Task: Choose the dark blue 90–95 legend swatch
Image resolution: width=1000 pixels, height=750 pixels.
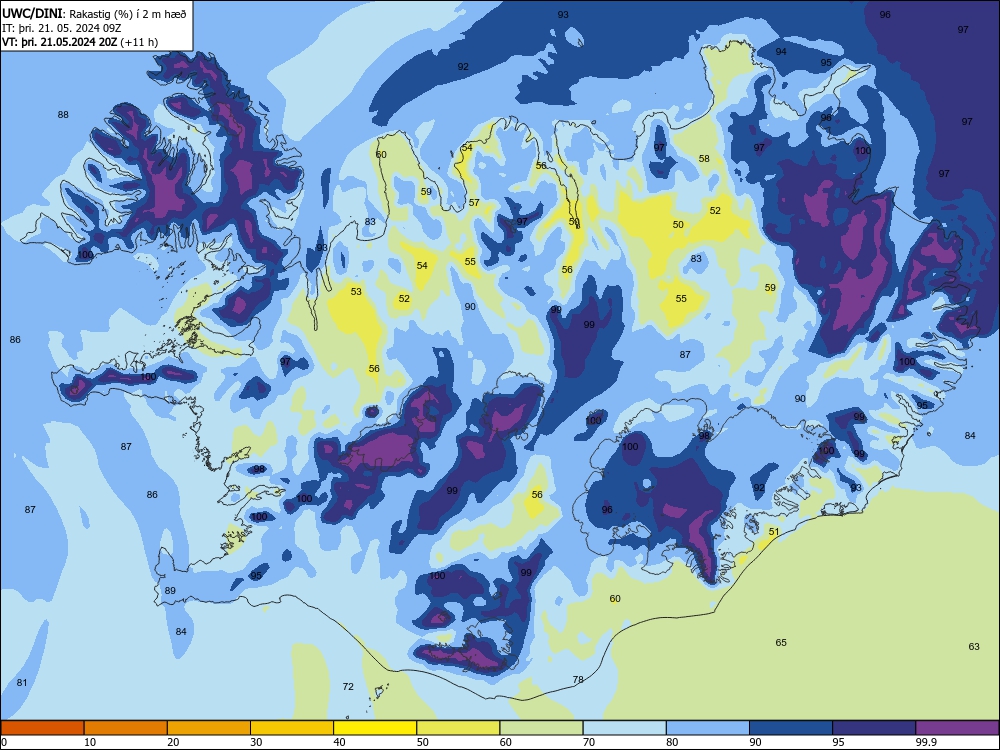Action: click(791, 728)
